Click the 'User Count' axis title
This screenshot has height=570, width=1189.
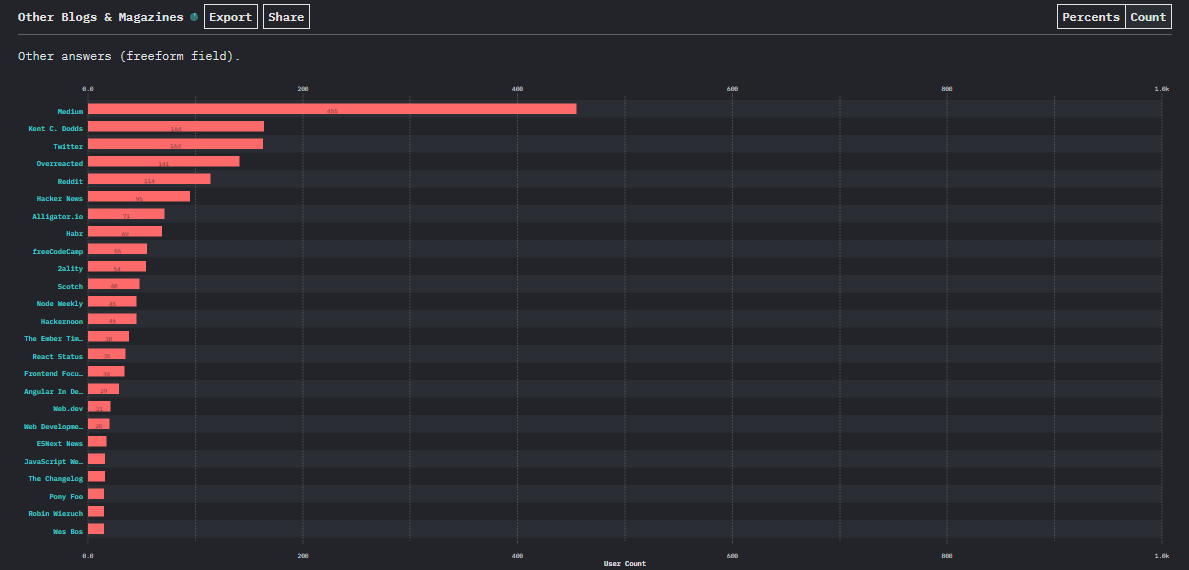click(x=625, y=564)
